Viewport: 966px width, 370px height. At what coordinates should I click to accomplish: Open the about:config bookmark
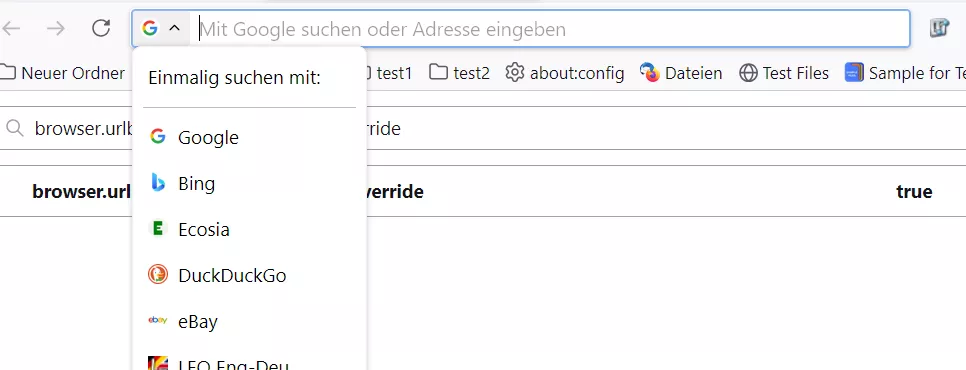[x=565, y=73]
